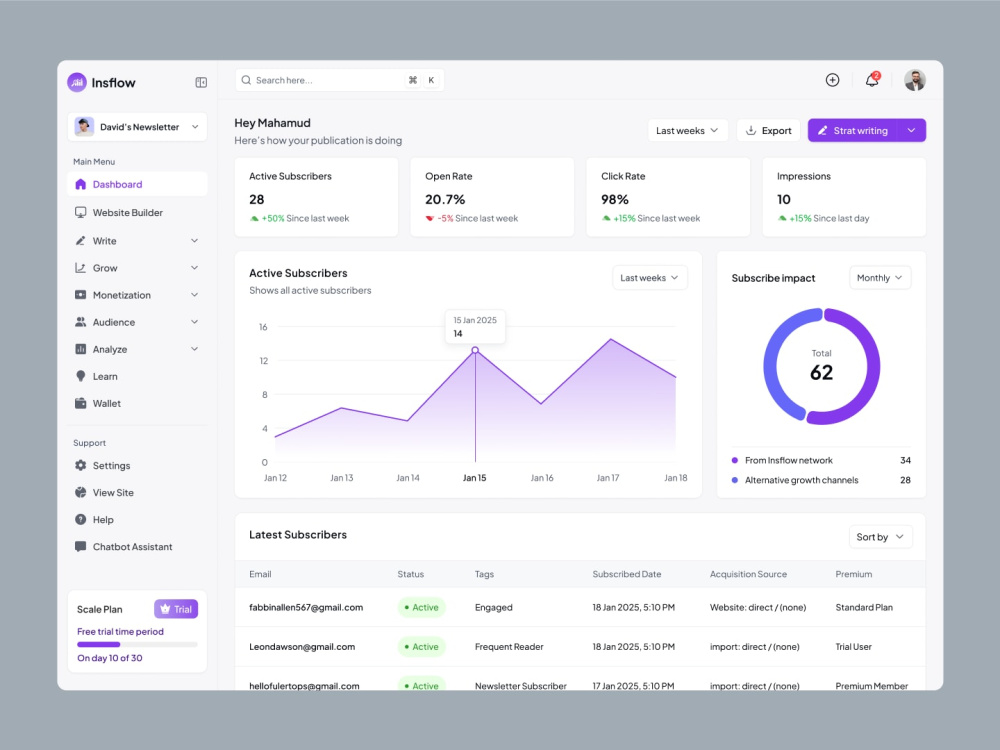Click the Jan 15 axis label
Viewport: 1000px width, 750px height.
(x=474, y=478)
